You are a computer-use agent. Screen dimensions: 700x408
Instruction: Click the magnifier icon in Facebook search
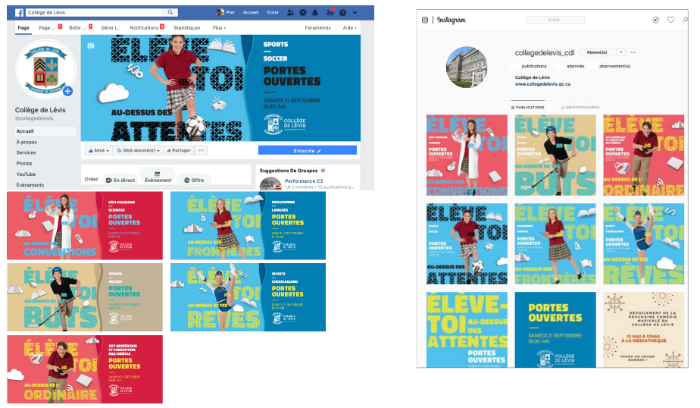[x=170, y=12]
